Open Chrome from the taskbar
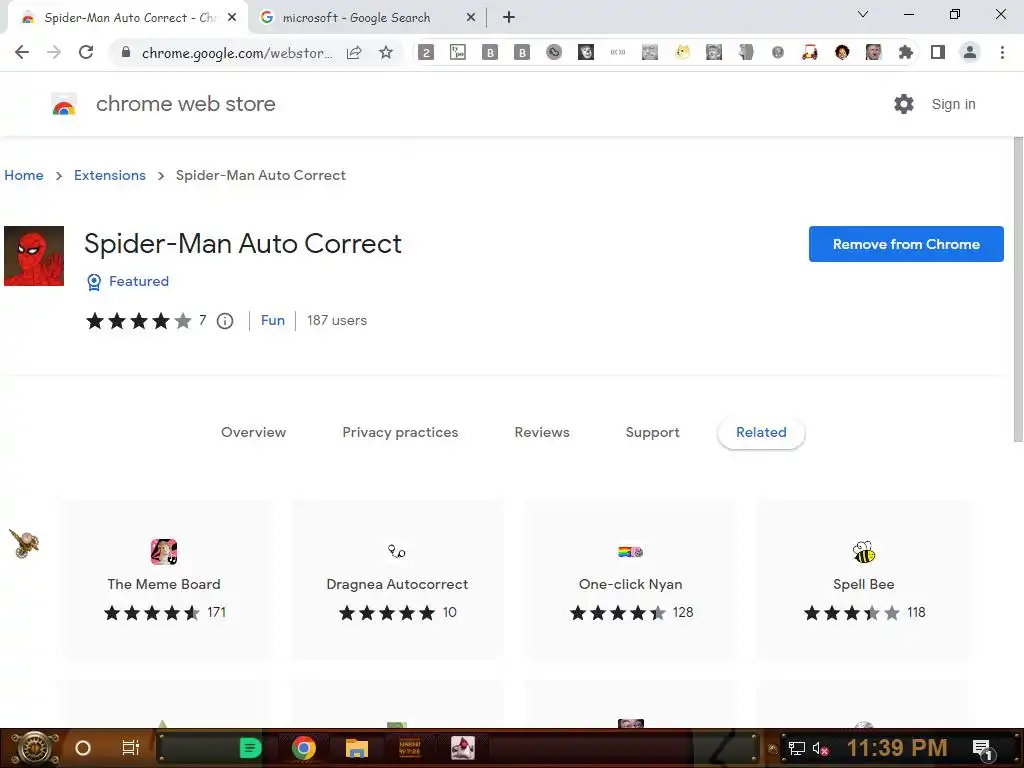This screenshot has height=768, width=1024. (304, 748)
